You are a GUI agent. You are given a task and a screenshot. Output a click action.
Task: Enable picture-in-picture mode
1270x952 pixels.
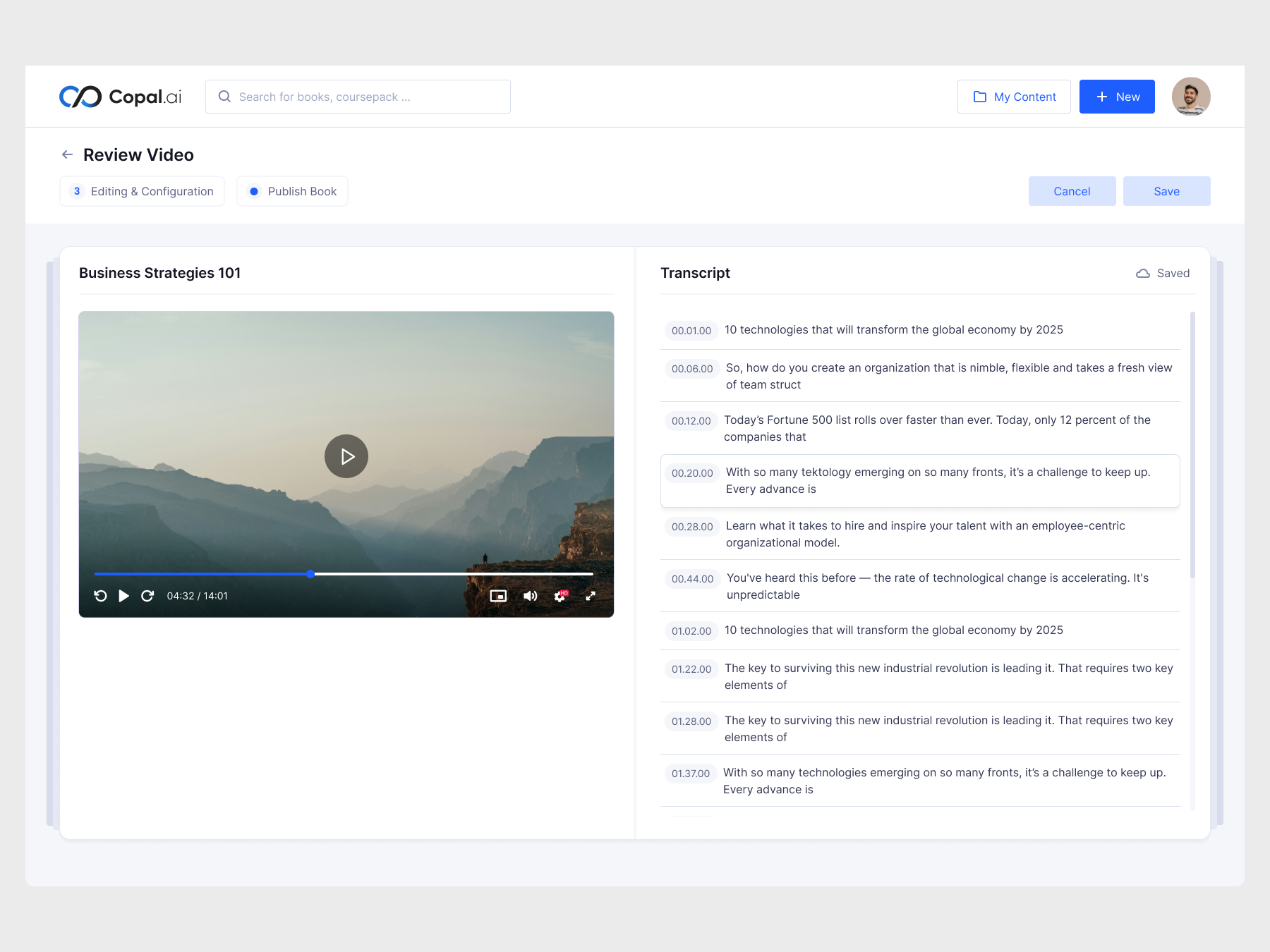click(x=498, y=596)
